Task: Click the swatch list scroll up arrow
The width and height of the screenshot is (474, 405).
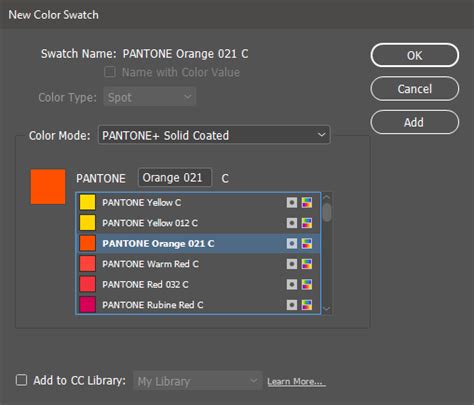Action: (327, 198)
